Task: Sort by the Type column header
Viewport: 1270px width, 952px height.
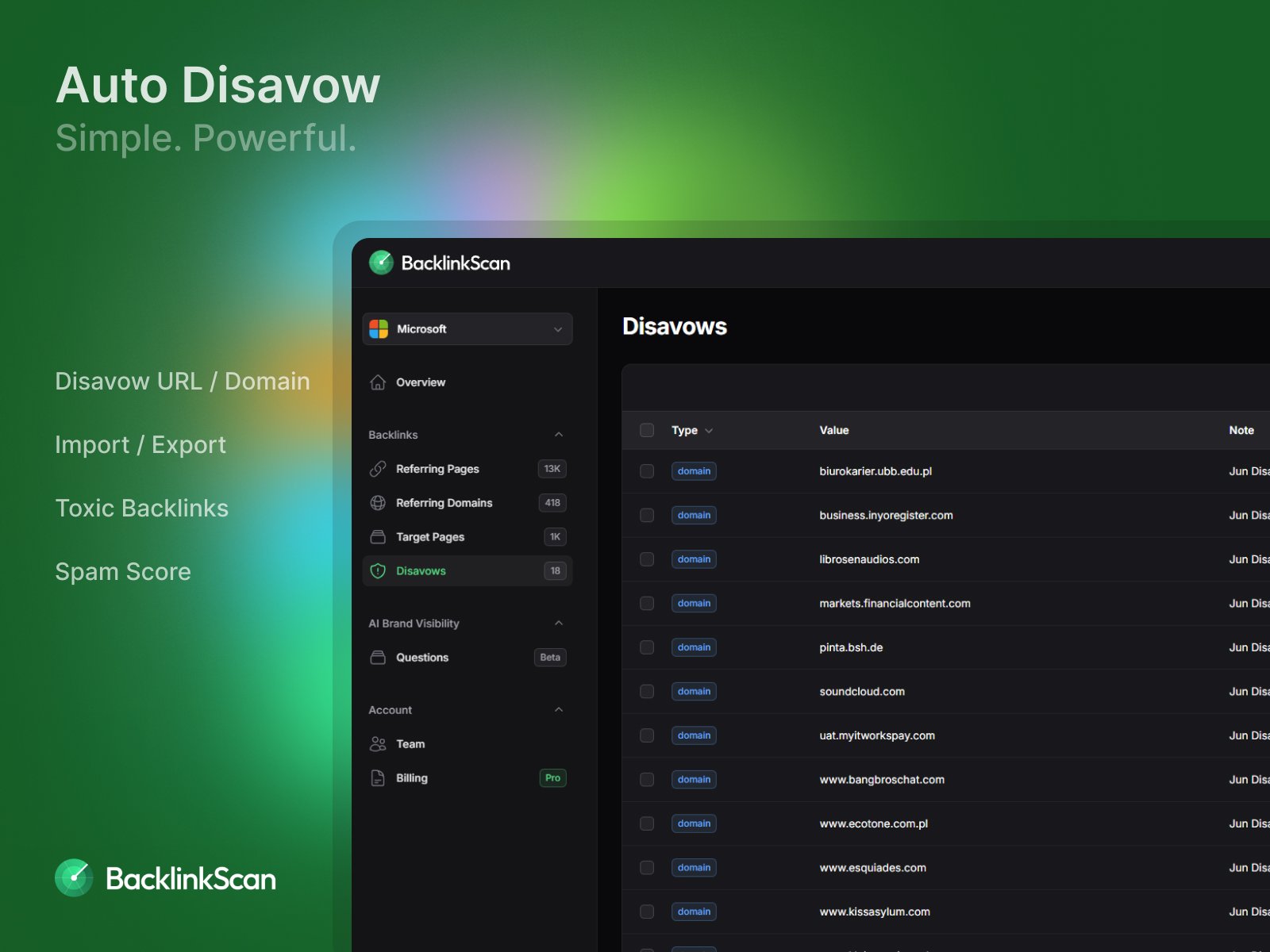Action: pyautogui.click(x=692, y=430)
